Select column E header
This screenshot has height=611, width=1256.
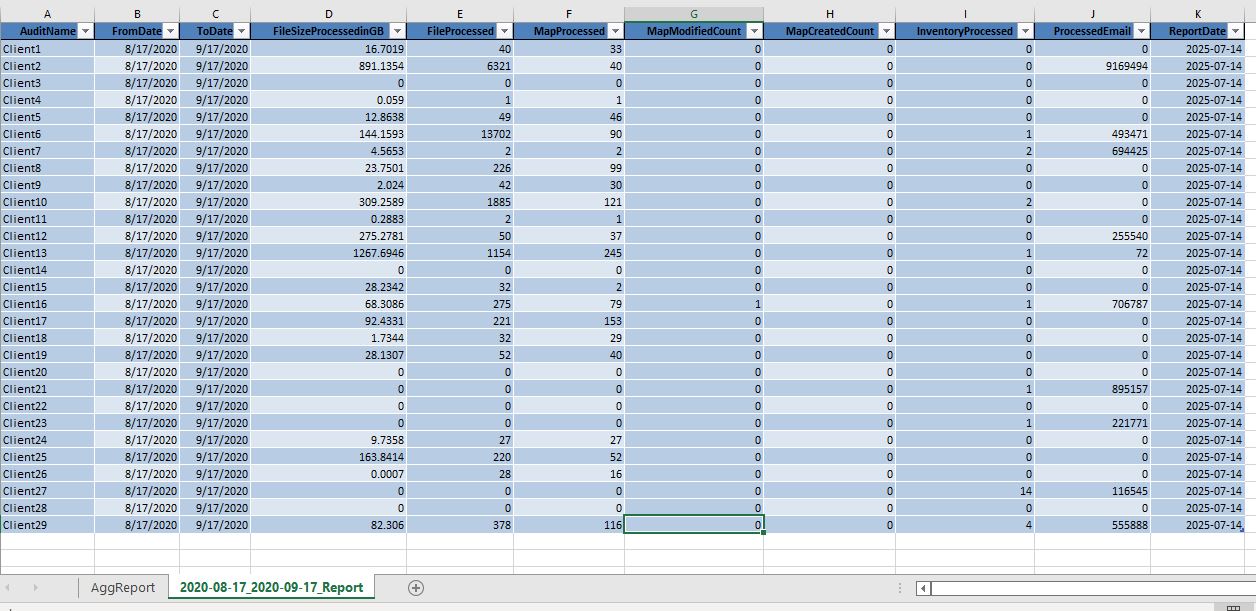(x=460, y=14)
